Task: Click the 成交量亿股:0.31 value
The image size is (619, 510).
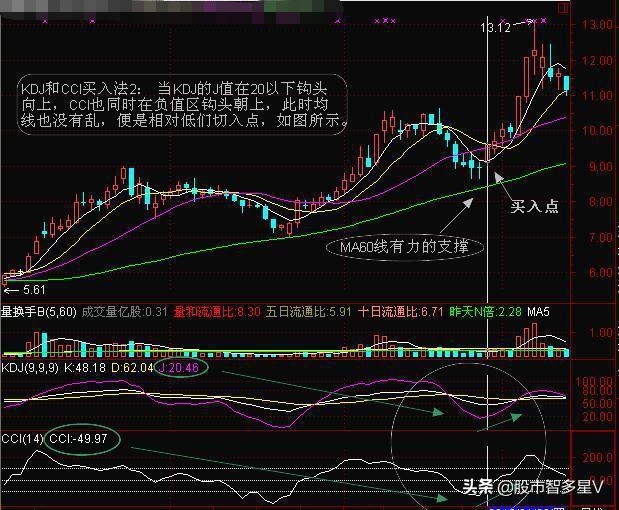Action: pos(125,312)
